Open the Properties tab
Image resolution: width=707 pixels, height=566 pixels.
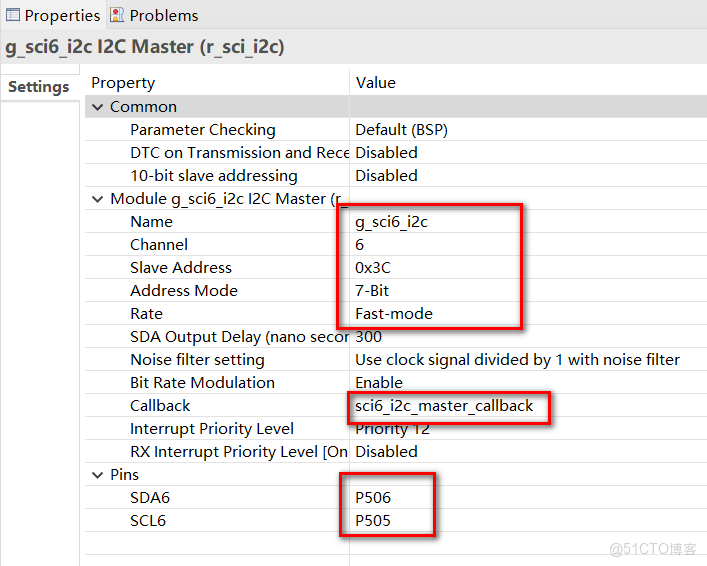click(x=62, y=15)
